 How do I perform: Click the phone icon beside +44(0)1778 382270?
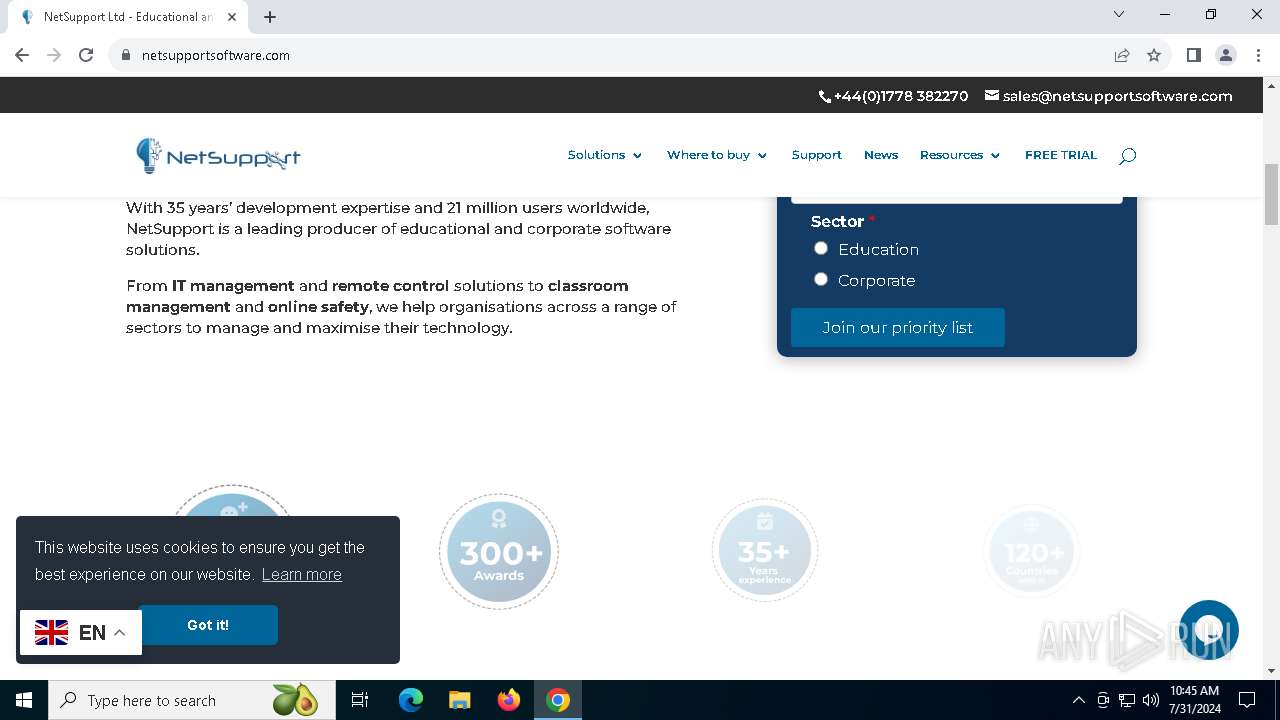(825, 97)
